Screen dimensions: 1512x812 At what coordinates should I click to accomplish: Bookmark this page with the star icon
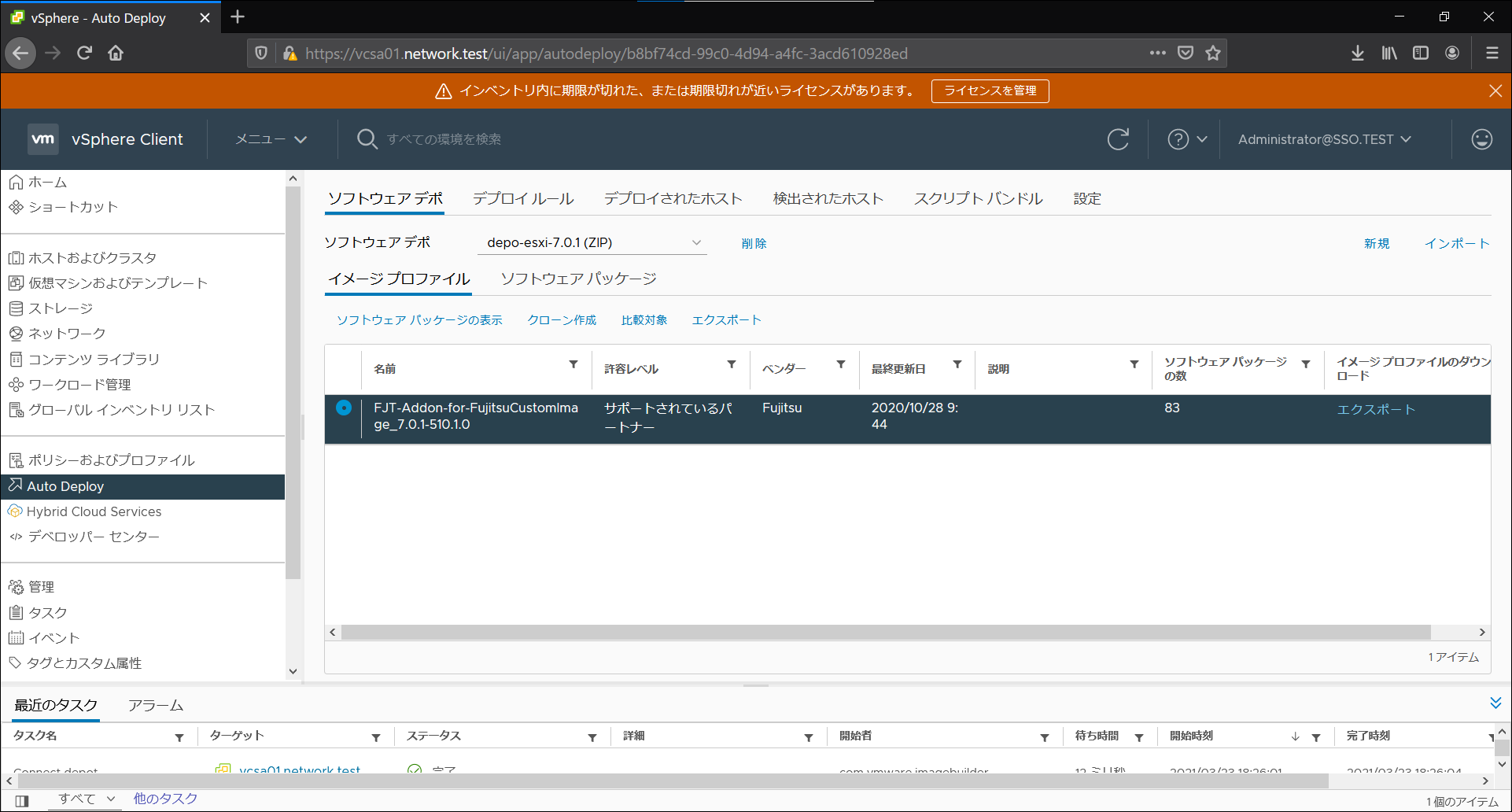[1213, 54]
